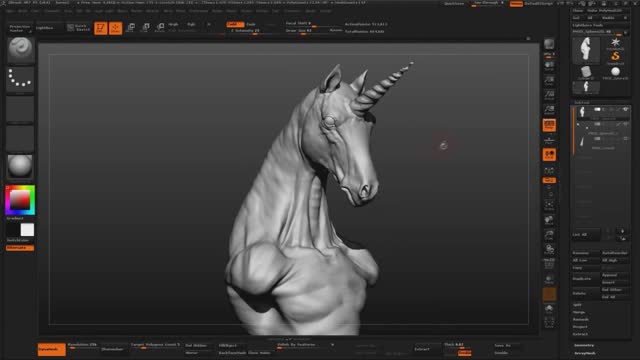The width and height of the screenshot is (640, 360).
Task: Click the Xpose icon at shelf bottom
Action: click(x=549, y=322)
